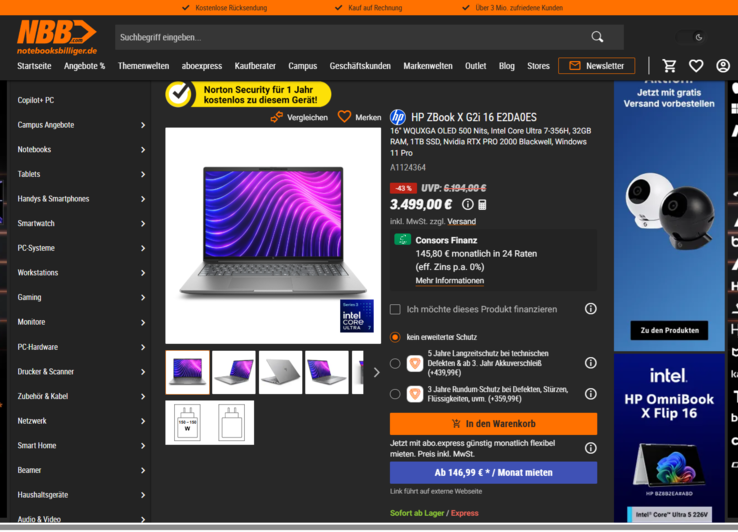Image resolution: width=738 pixels, height=532 pixels.
Task: Select third closed-lid laptop thumbnail
Action: (x=281, y=372)
